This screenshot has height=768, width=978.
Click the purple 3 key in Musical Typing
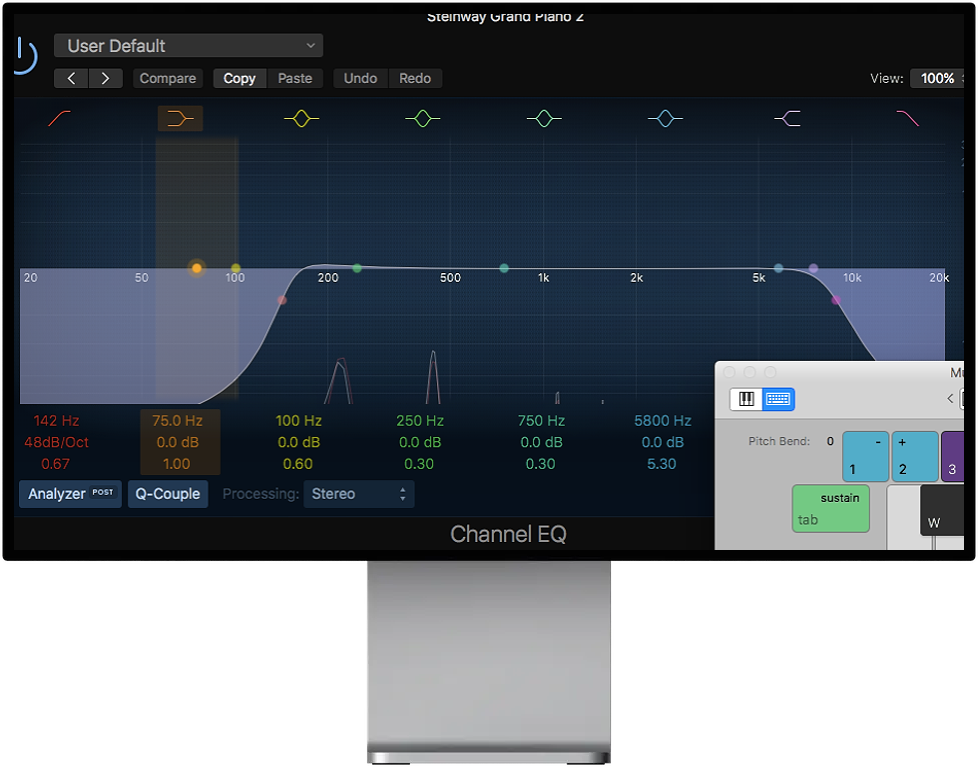point(952,456)
